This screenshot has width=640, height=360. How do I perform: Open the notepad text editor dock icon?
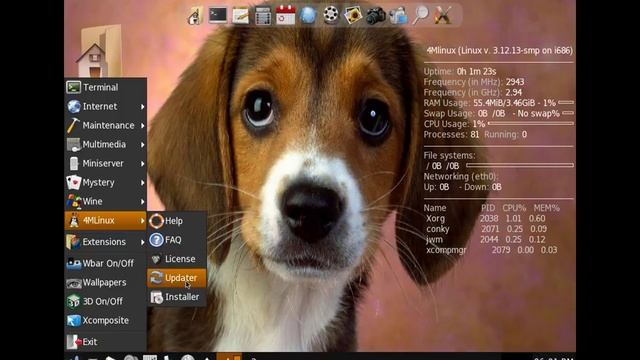pos(240,16)
